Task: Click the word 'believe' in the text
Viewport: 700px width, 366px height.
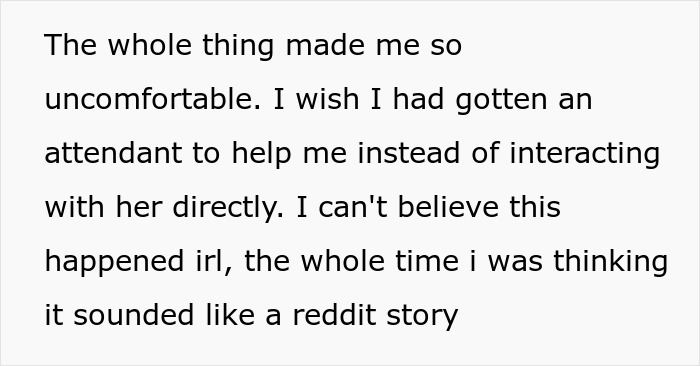Action: click(448, 207)
